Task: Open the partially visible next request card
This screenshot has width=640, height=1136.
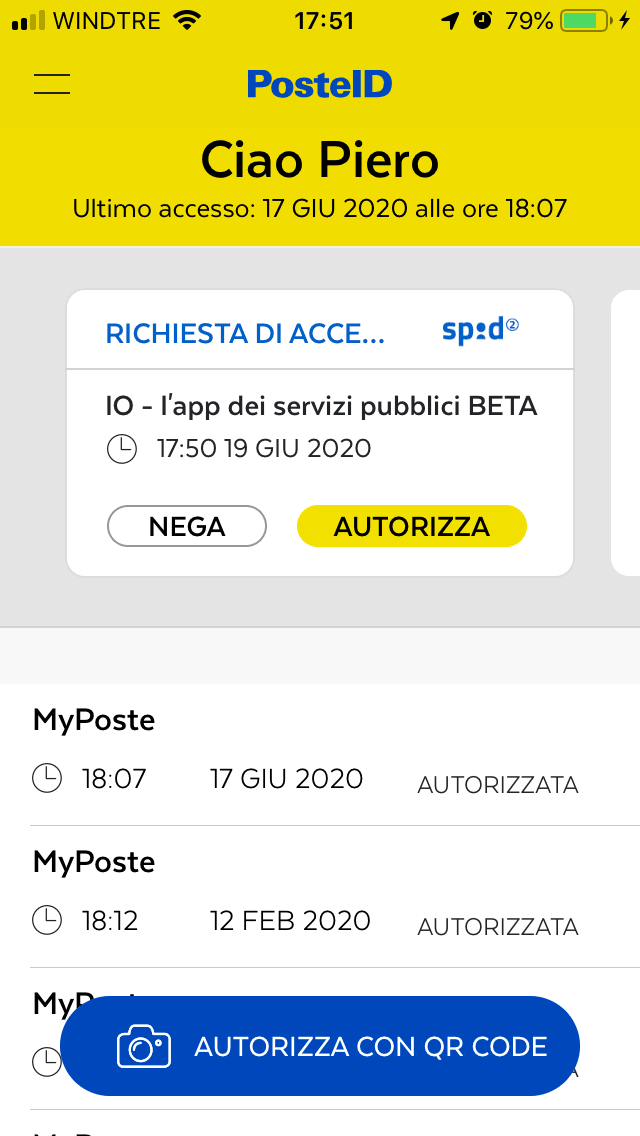Action: coord(630,430)
